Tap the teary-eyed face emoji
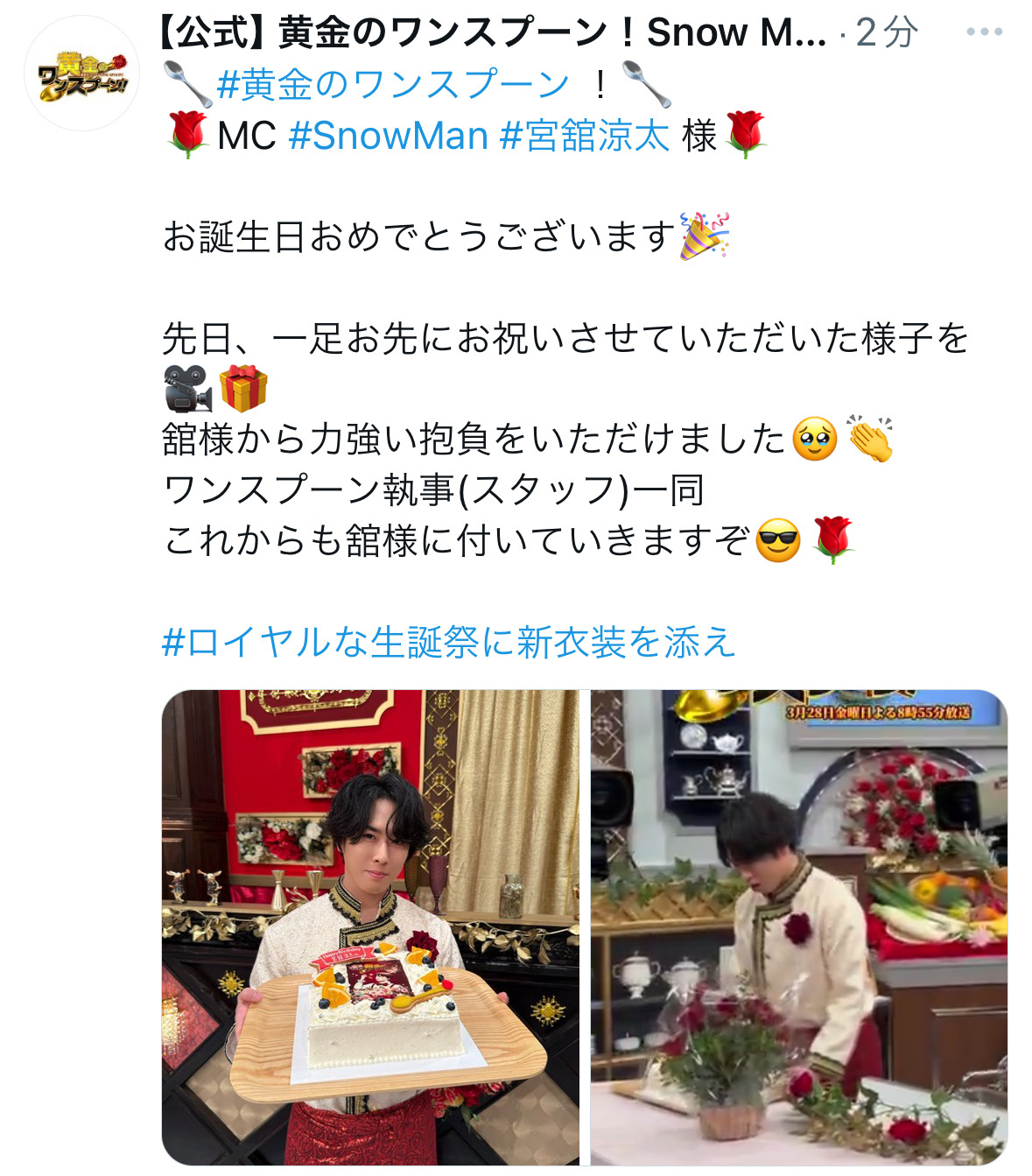The height and width of the screenshot is (1176, 1032). point(815,439)
